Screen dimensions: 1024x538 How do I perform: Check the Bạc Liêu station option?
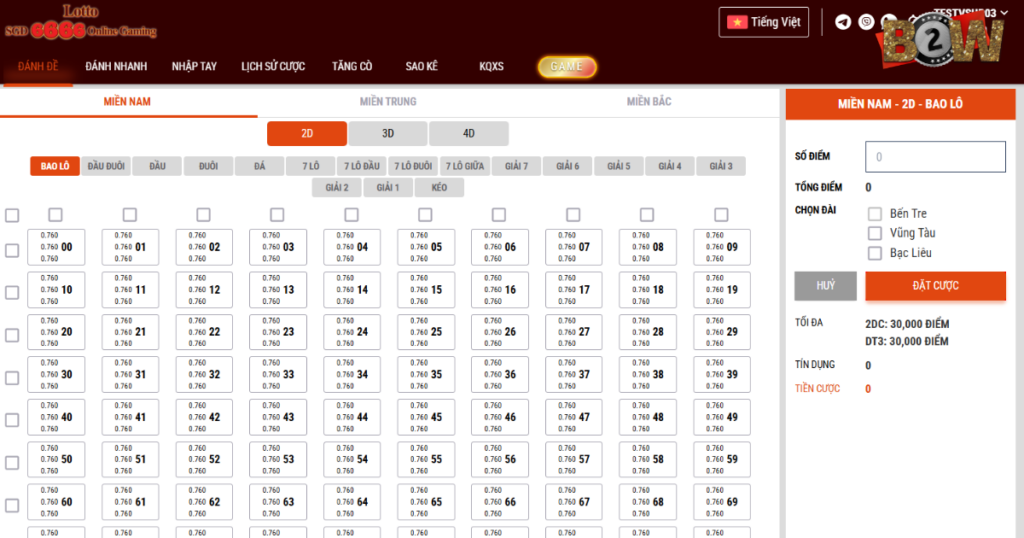point(874,253)
